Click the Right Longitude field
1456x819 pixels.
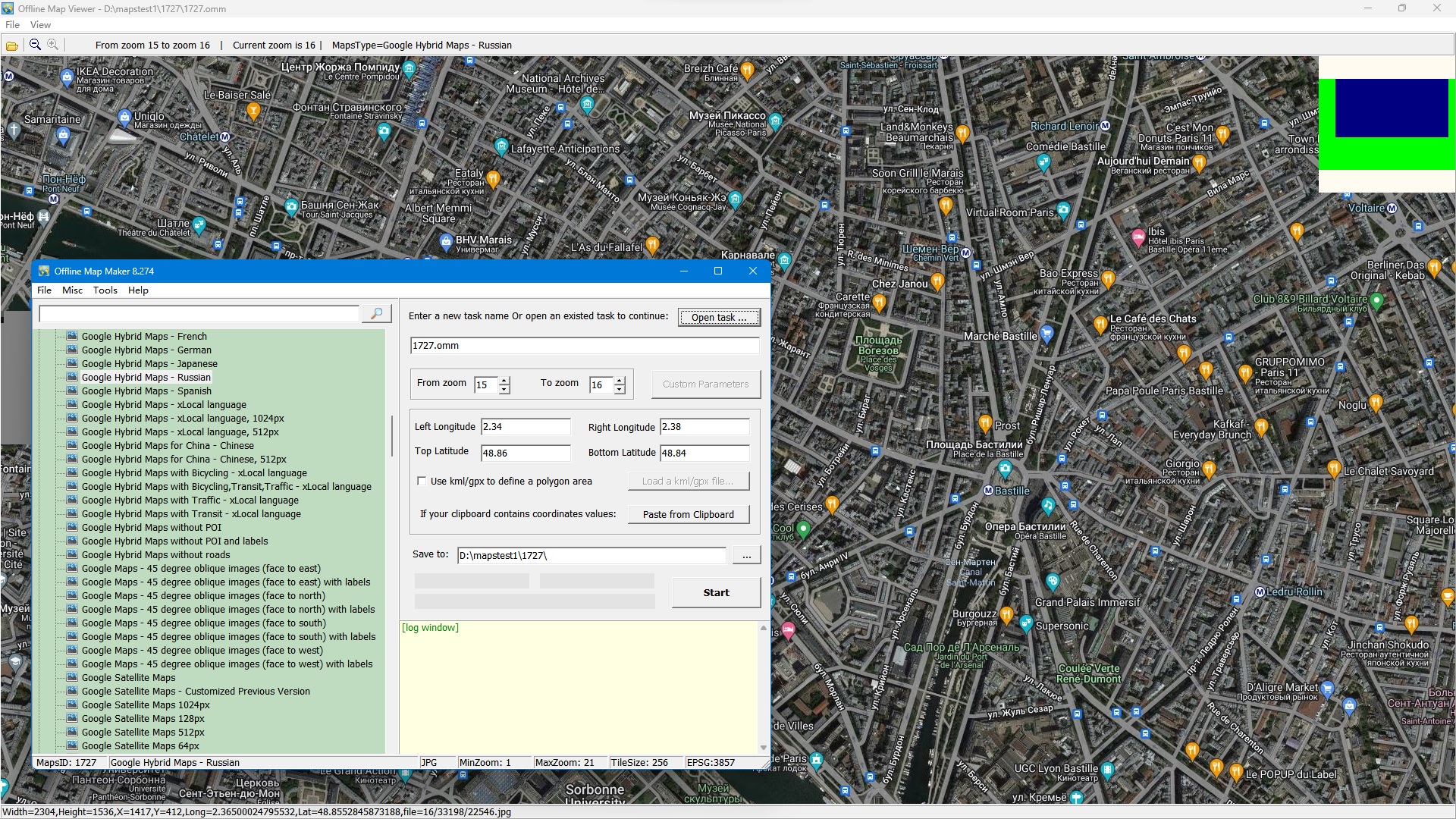click(704, 427)
